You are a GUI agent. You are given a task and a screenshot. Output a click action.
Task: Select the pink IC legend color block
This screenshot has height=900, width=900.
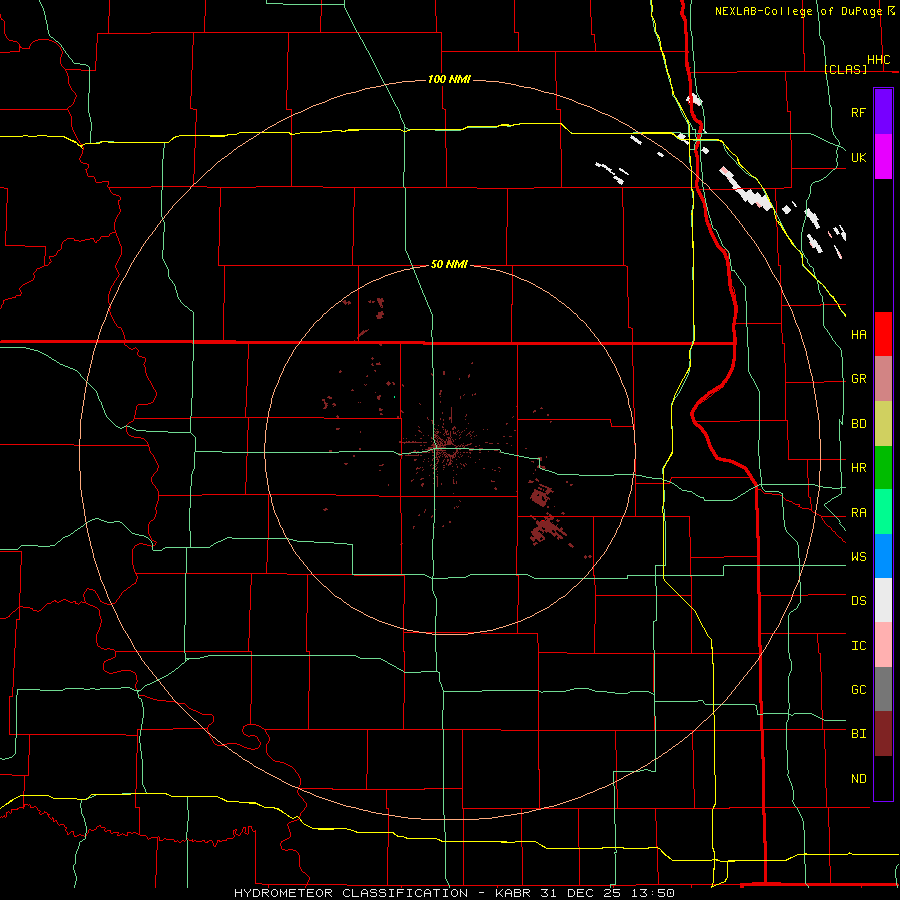[883, 645]
